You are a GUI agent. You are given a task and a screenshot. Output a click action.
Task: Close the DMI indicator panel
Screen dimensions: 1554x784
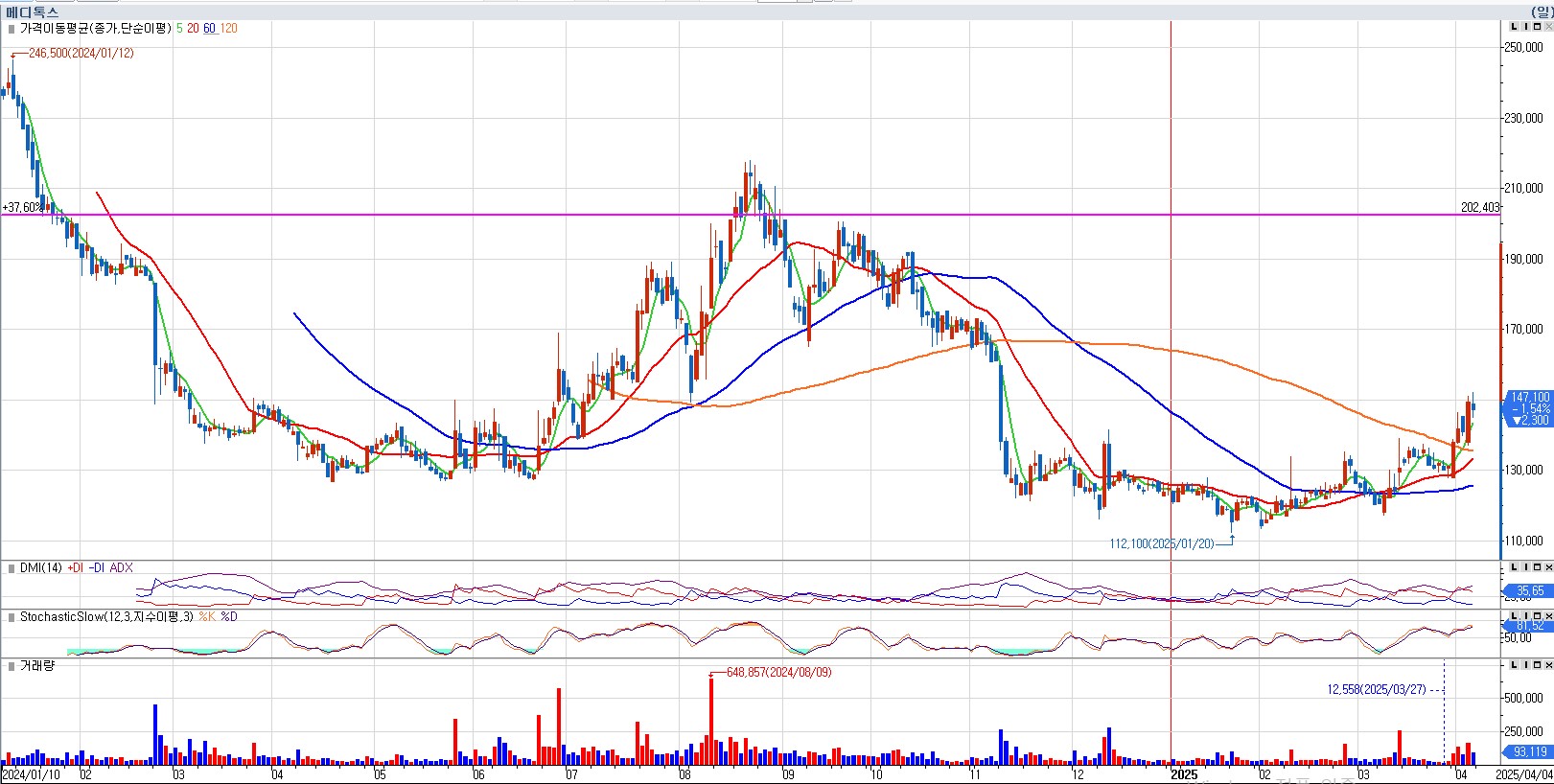[x=1548, y=566]
